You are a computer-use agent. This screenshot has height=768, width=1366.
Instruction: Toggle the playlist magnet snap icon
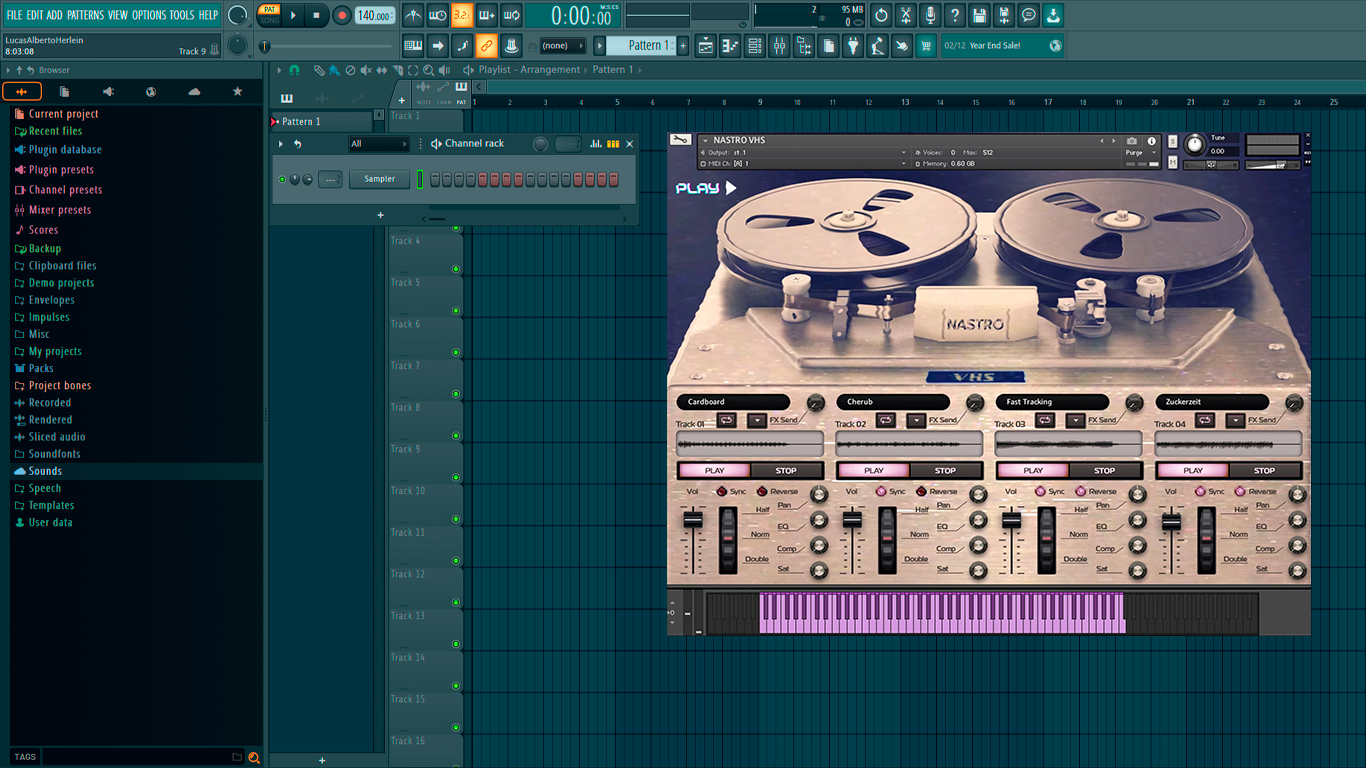(294, 70)
